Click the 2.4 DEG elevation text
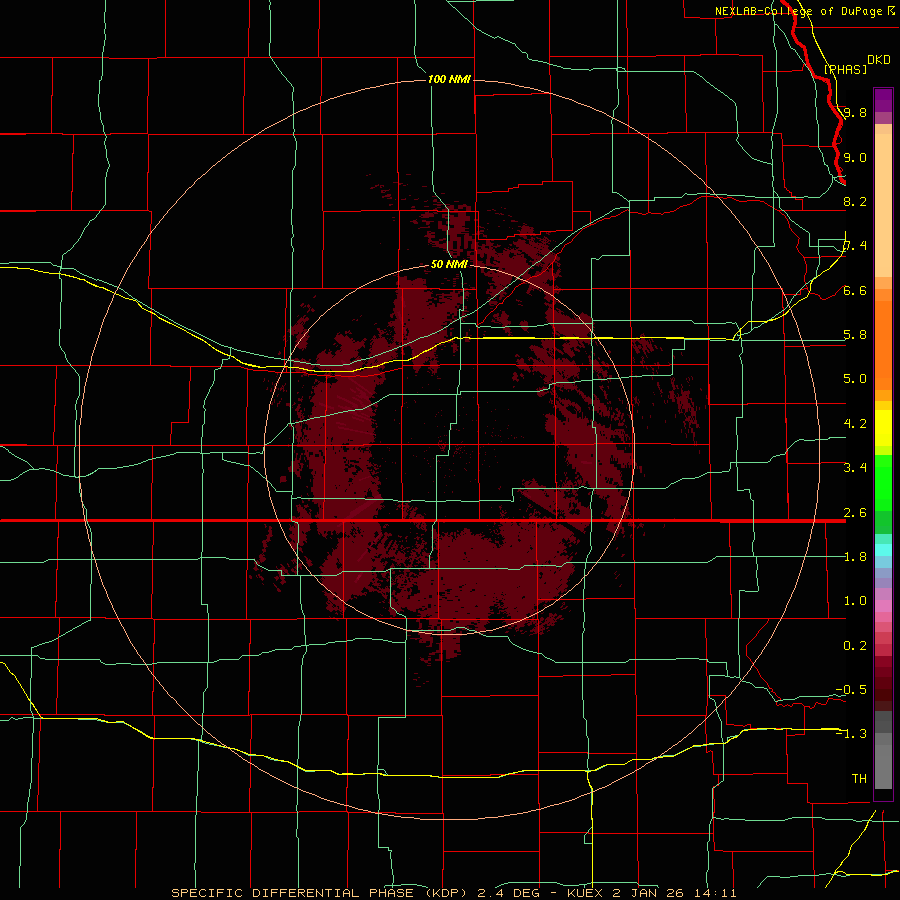Screen dimensions: 900x900 [509, 893]
